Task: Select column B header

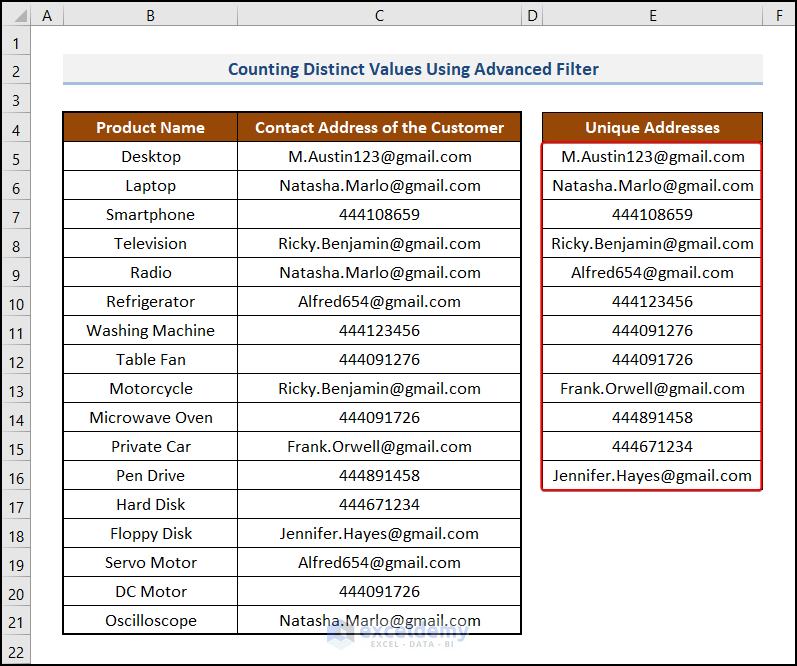Action: [x=150, y=15]
